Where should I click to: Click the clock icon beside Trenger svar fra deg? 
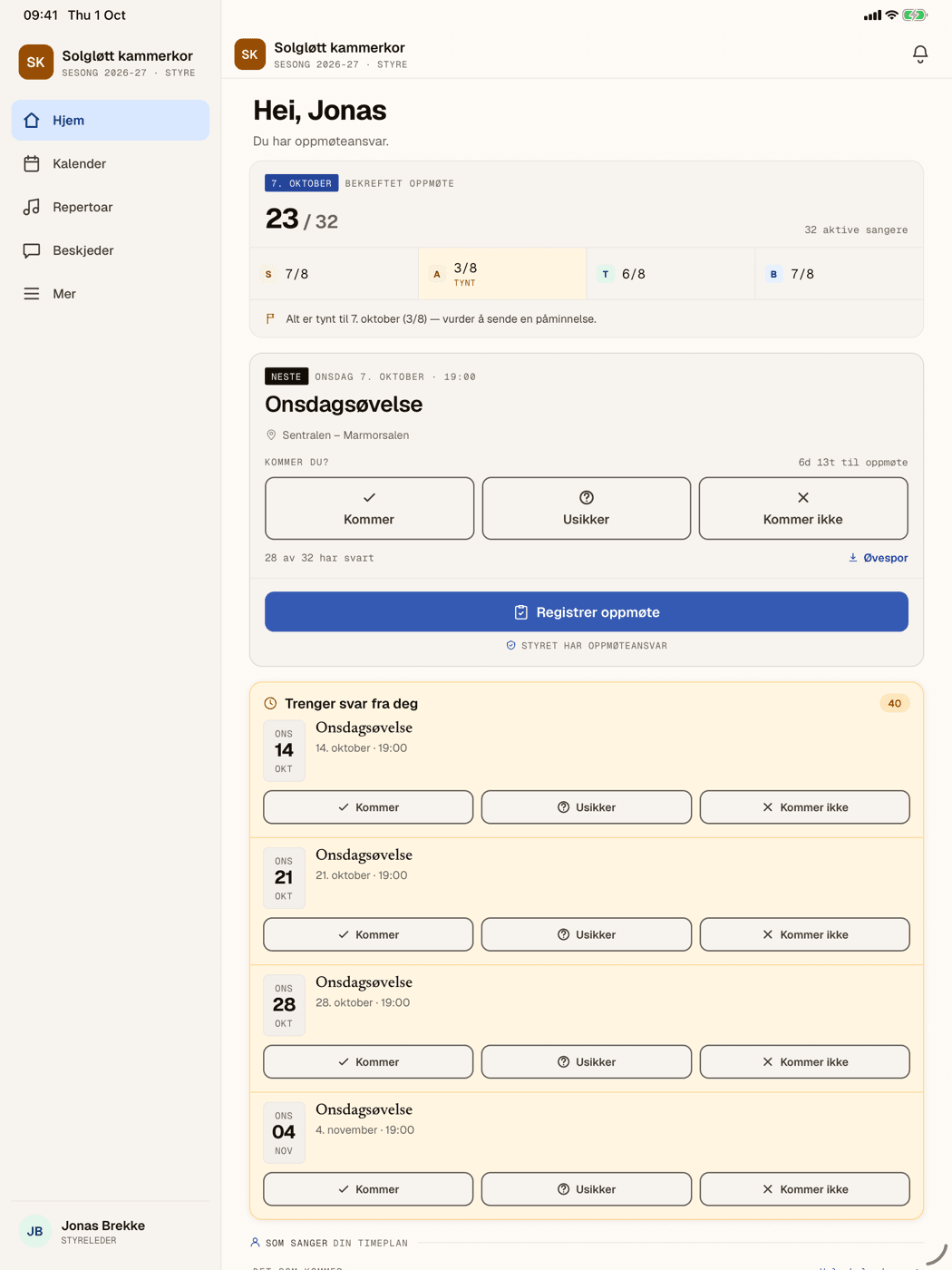pyautogui.click(x=270, y=703)
